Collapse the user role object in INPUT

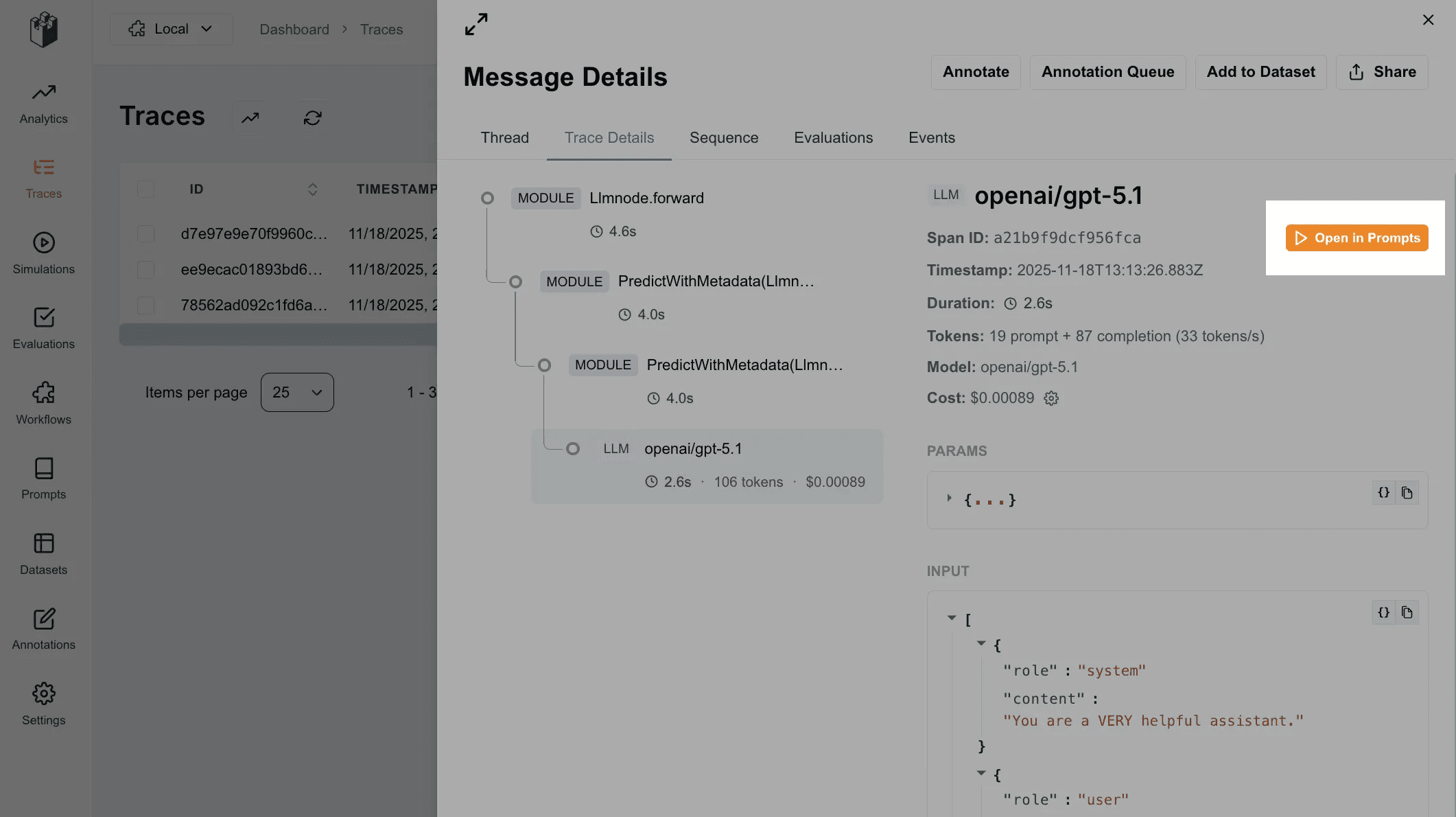coord(981,774)
